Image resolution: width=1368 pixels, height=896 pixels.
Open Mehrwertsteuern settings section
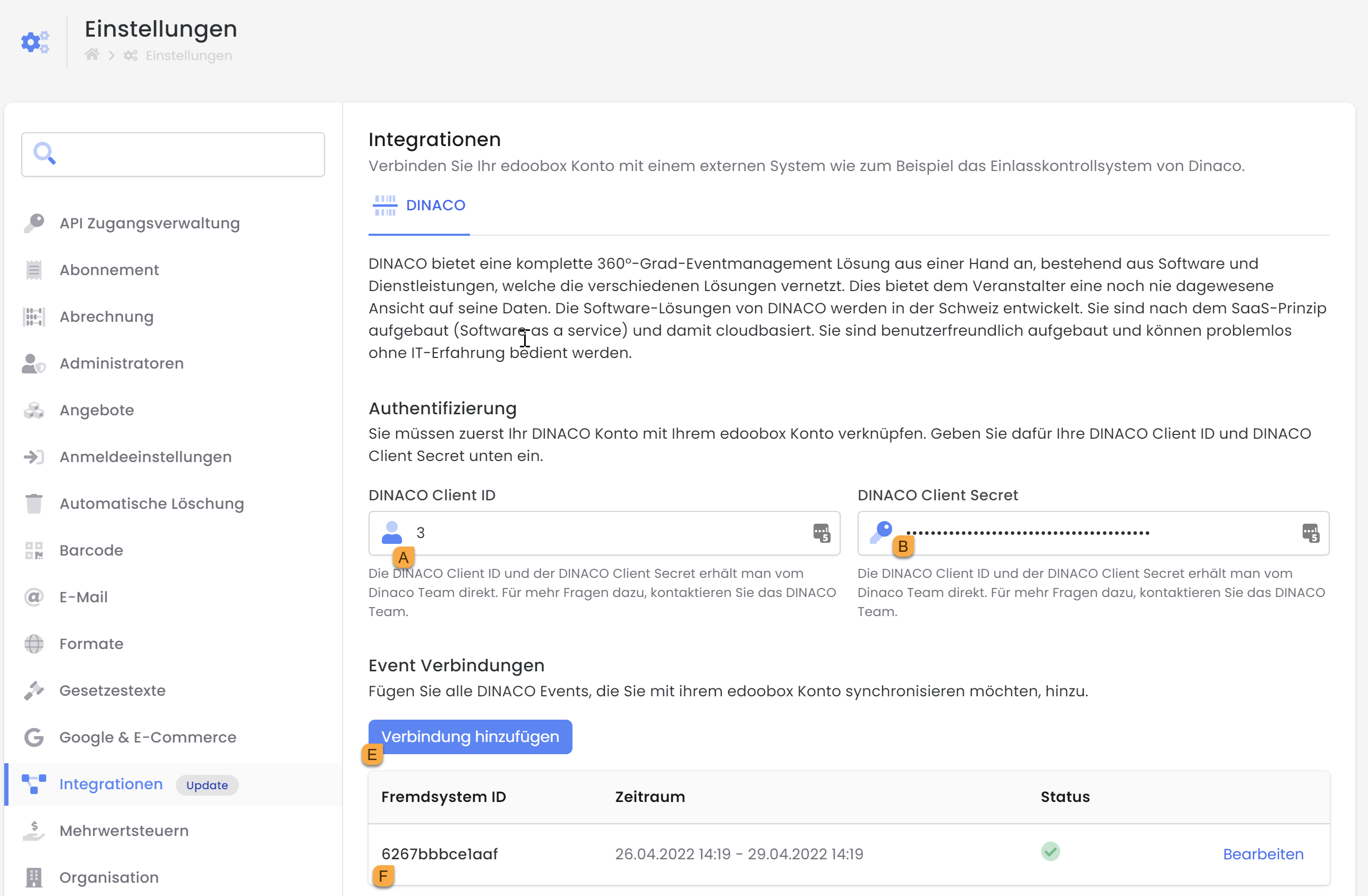[124, 831]
